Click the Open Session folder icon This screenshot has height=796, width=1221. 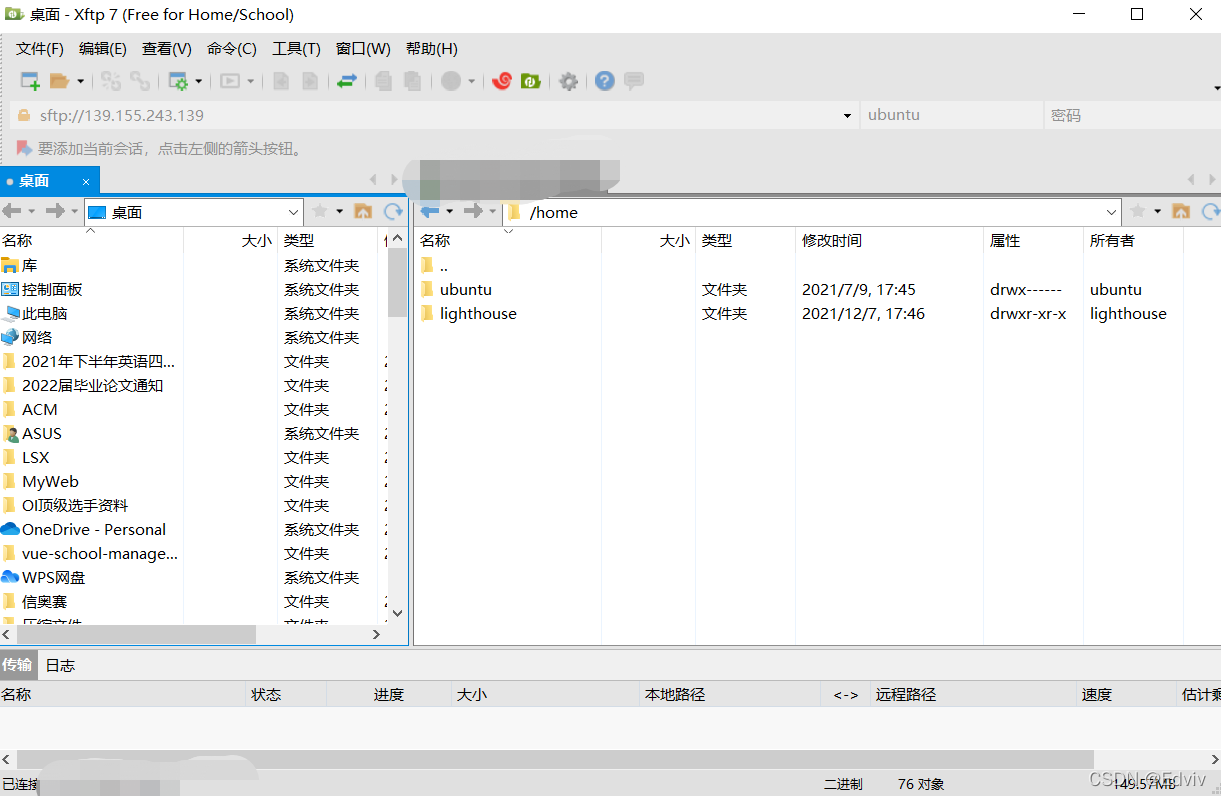point(59,81)
